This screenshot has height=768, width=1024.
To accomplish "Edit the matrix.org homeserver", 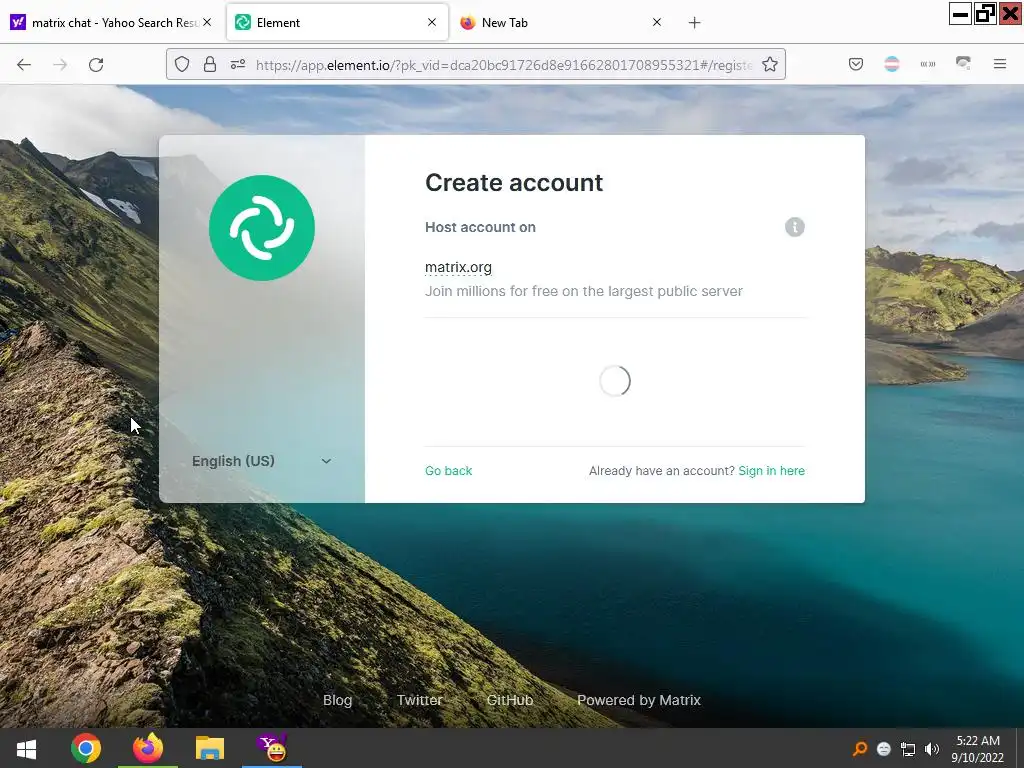I will click(x=458, y=267).
